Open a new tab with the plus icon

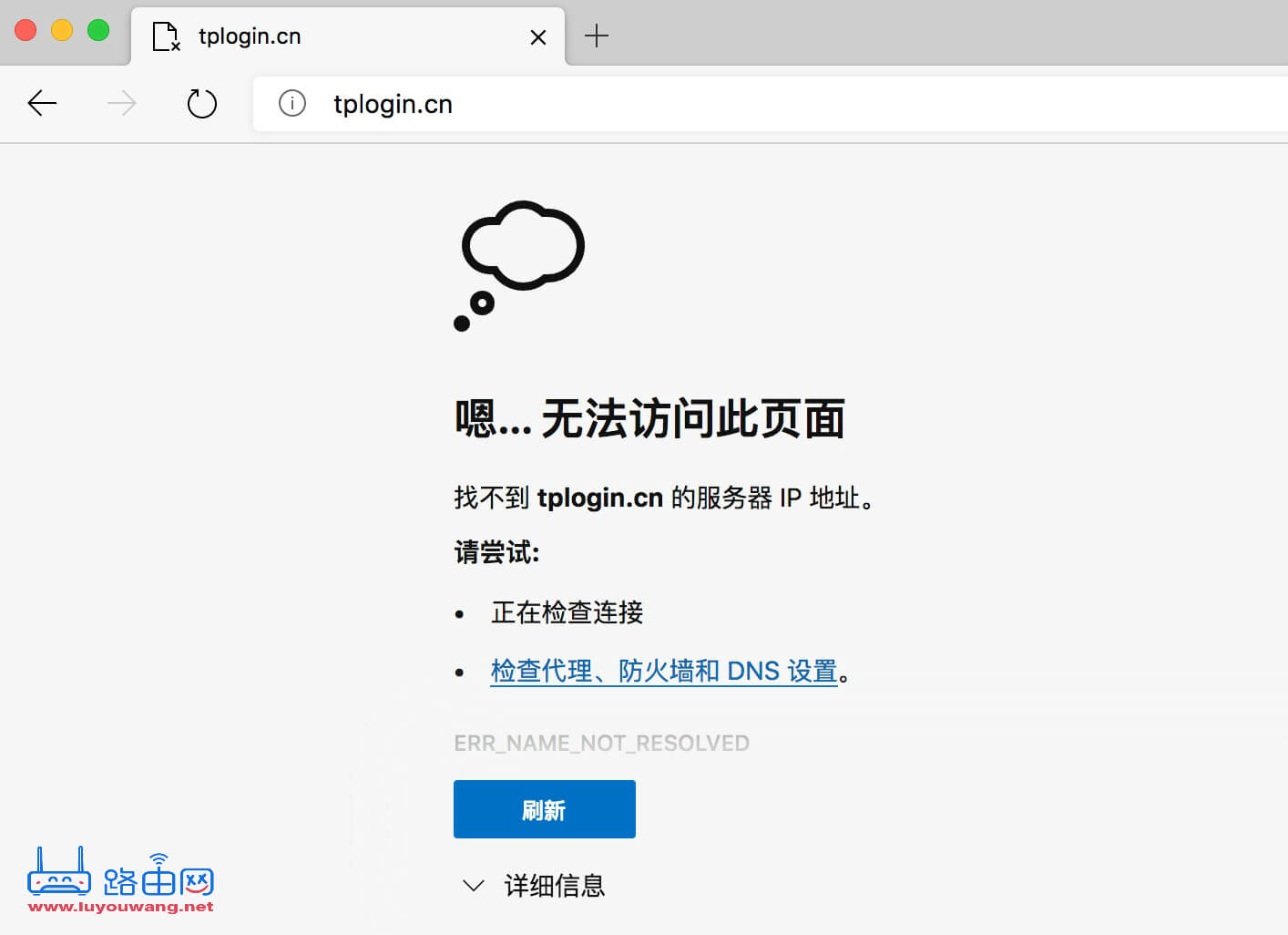click(x=597, y=36)
